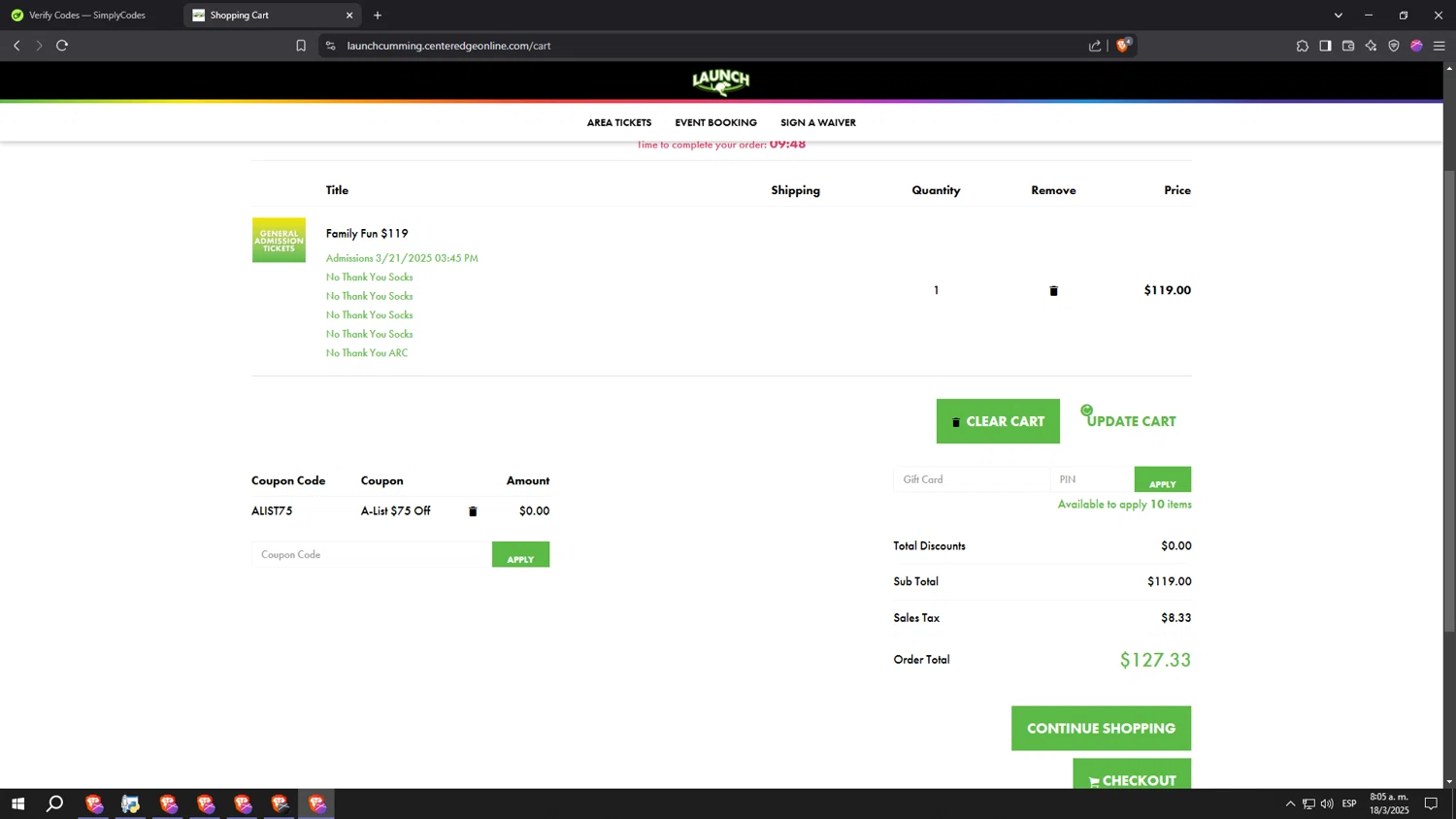Expand the tab search dropdown arrow
Viewport: 1456px width, 819px height.
coord(1338,16)
